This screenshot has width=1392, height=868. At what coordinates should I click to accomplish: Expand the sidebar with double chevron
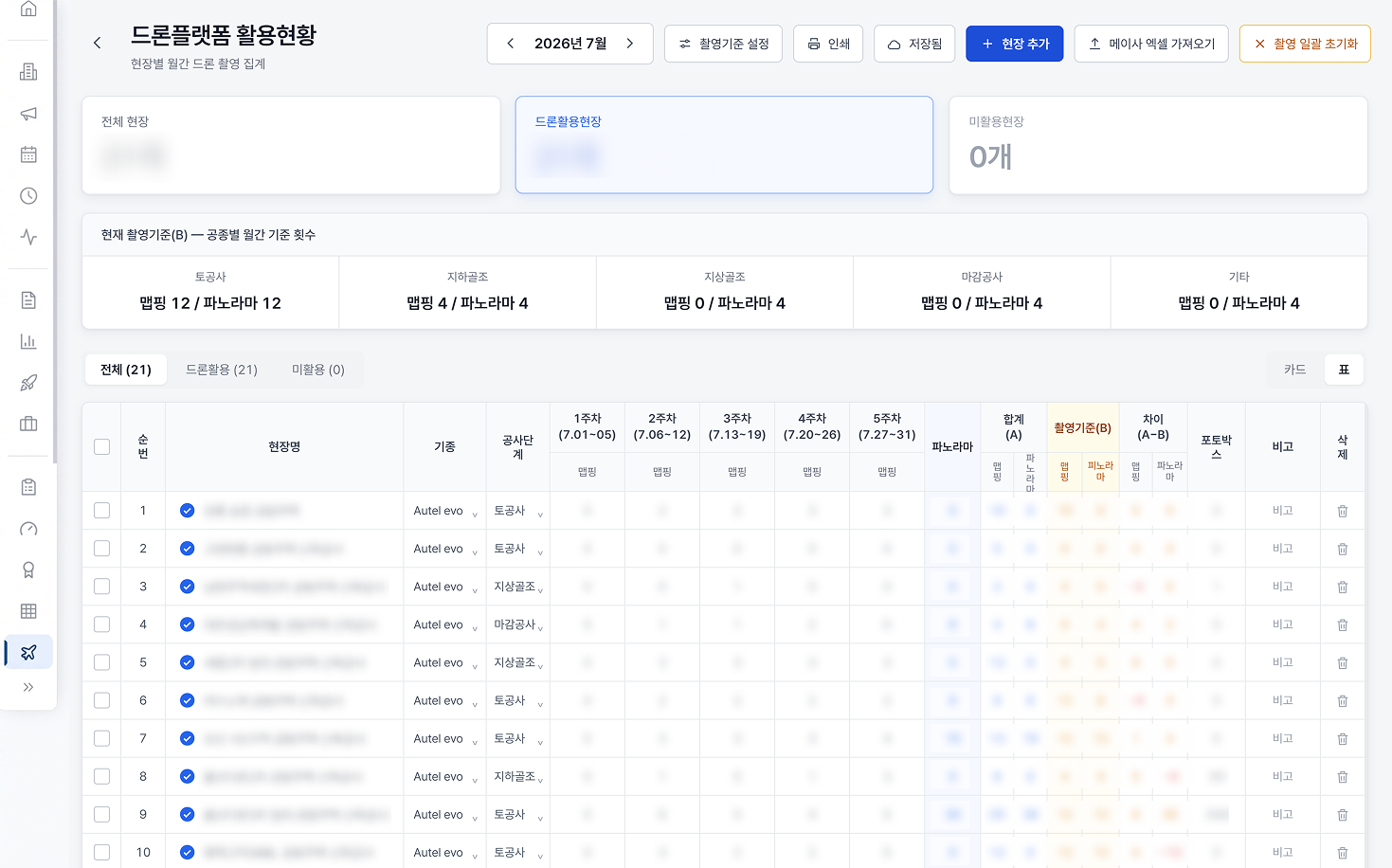[x=28, y=687]
